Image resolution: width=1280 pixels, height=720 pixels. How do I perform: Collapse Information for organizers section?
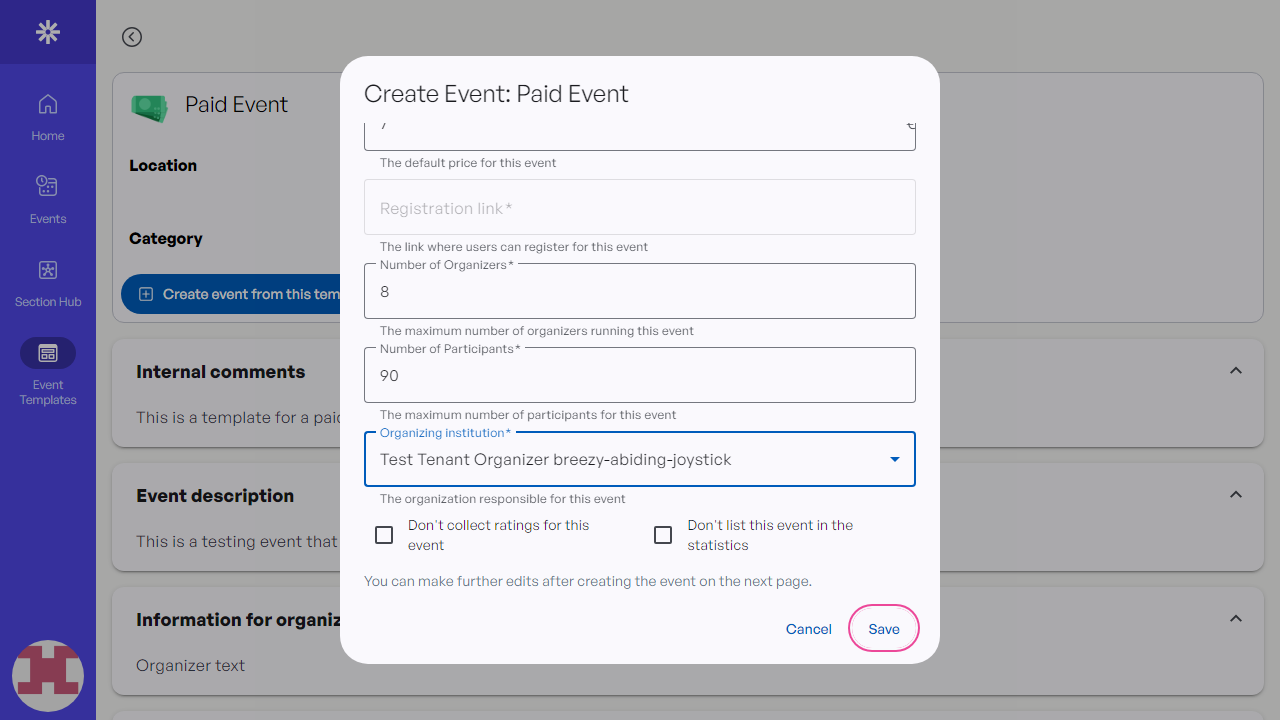click(1235, 619)
